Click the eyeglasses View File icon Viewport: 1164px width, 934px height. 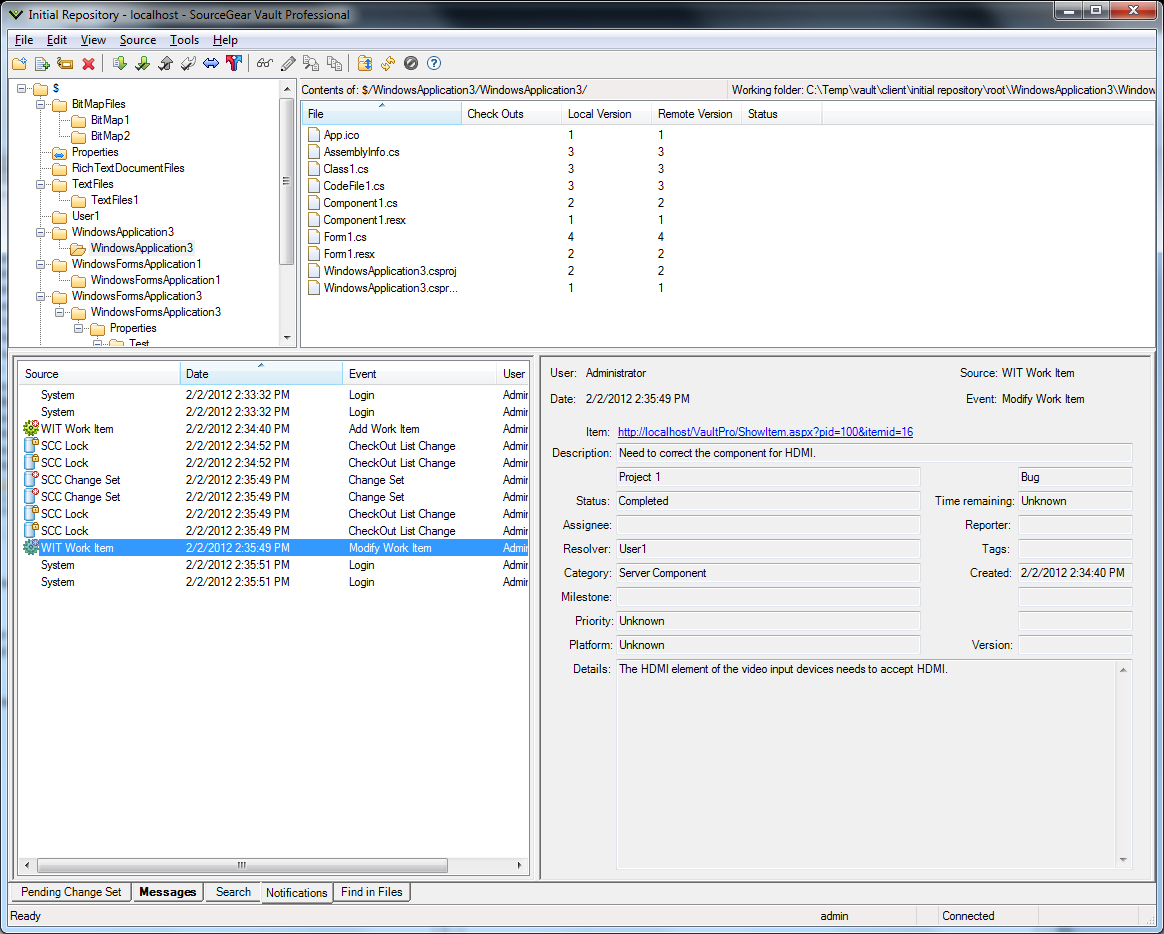(x=264, y=64)
